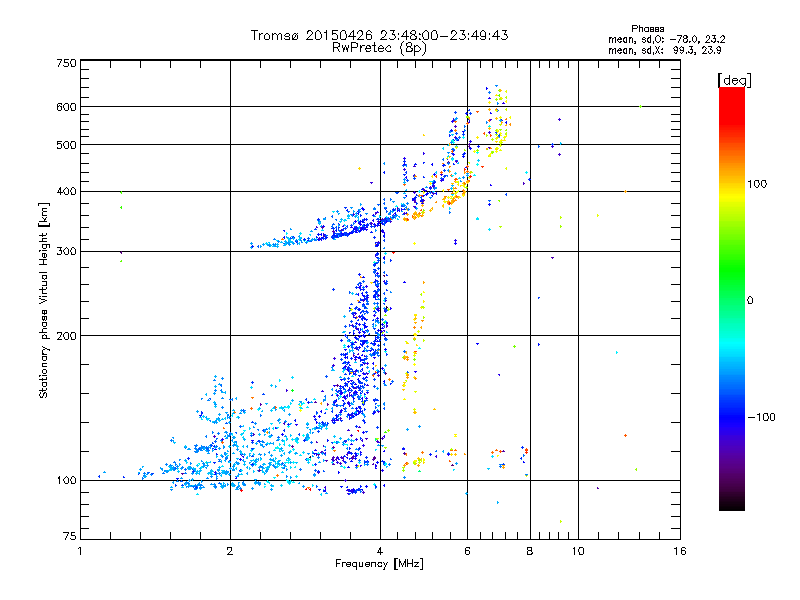
Task: Click the x-axis '16' tick label
Action: pyautogui.click(x=680, y=551)
